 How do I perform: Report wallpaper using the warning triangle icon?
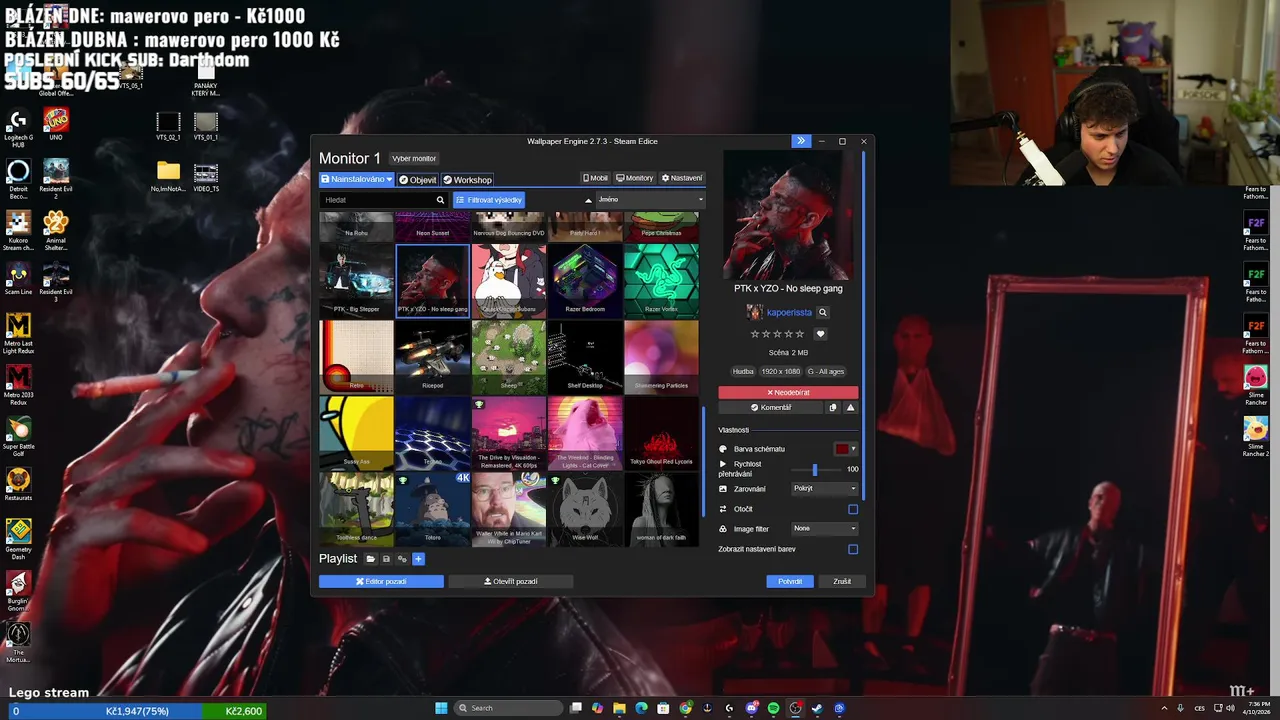pyautogui.click(x=851, y=407)
